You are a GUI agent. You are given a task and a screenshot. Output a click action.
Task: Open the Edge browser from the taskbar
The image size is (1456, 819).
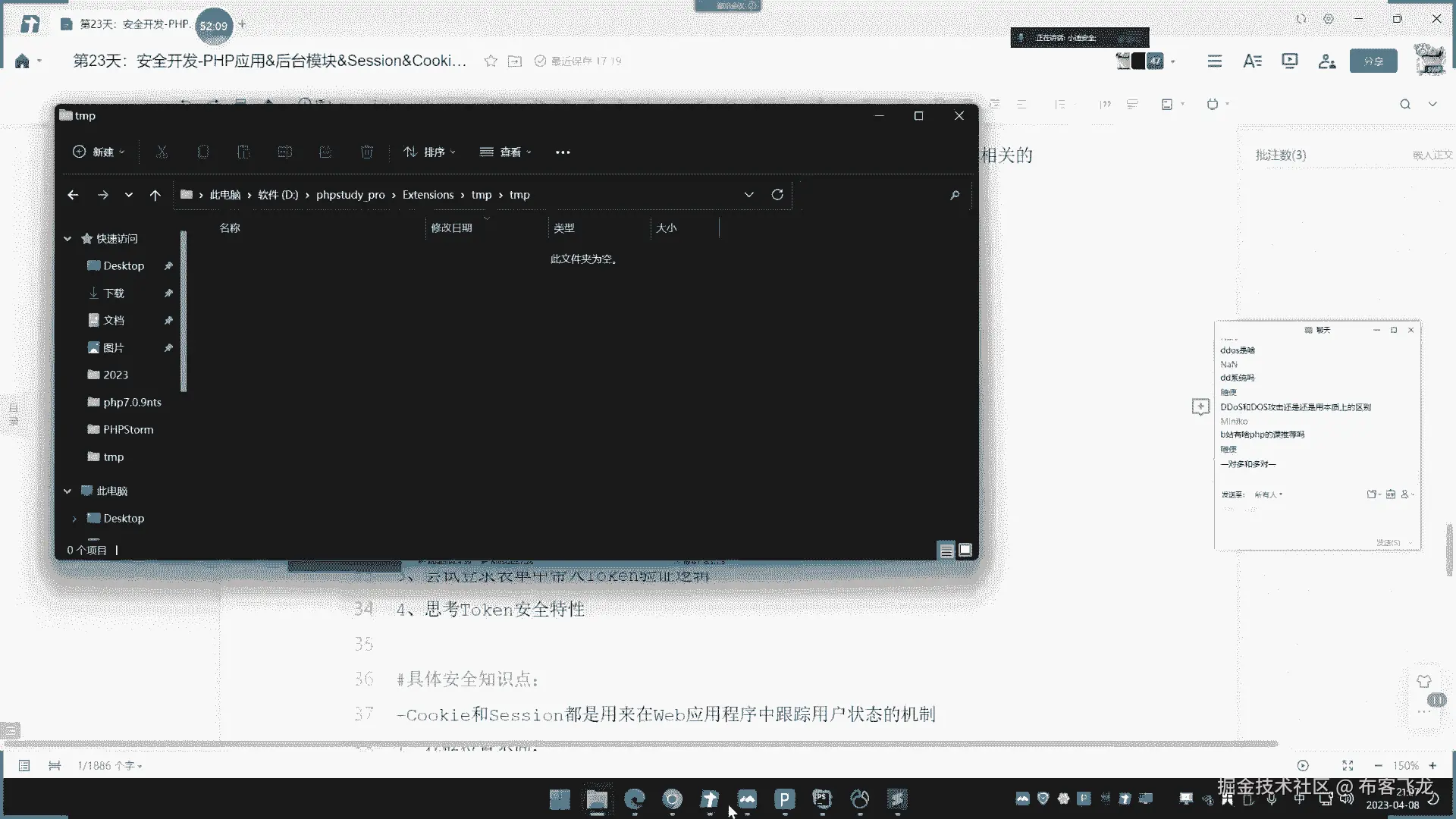point(635,799)
